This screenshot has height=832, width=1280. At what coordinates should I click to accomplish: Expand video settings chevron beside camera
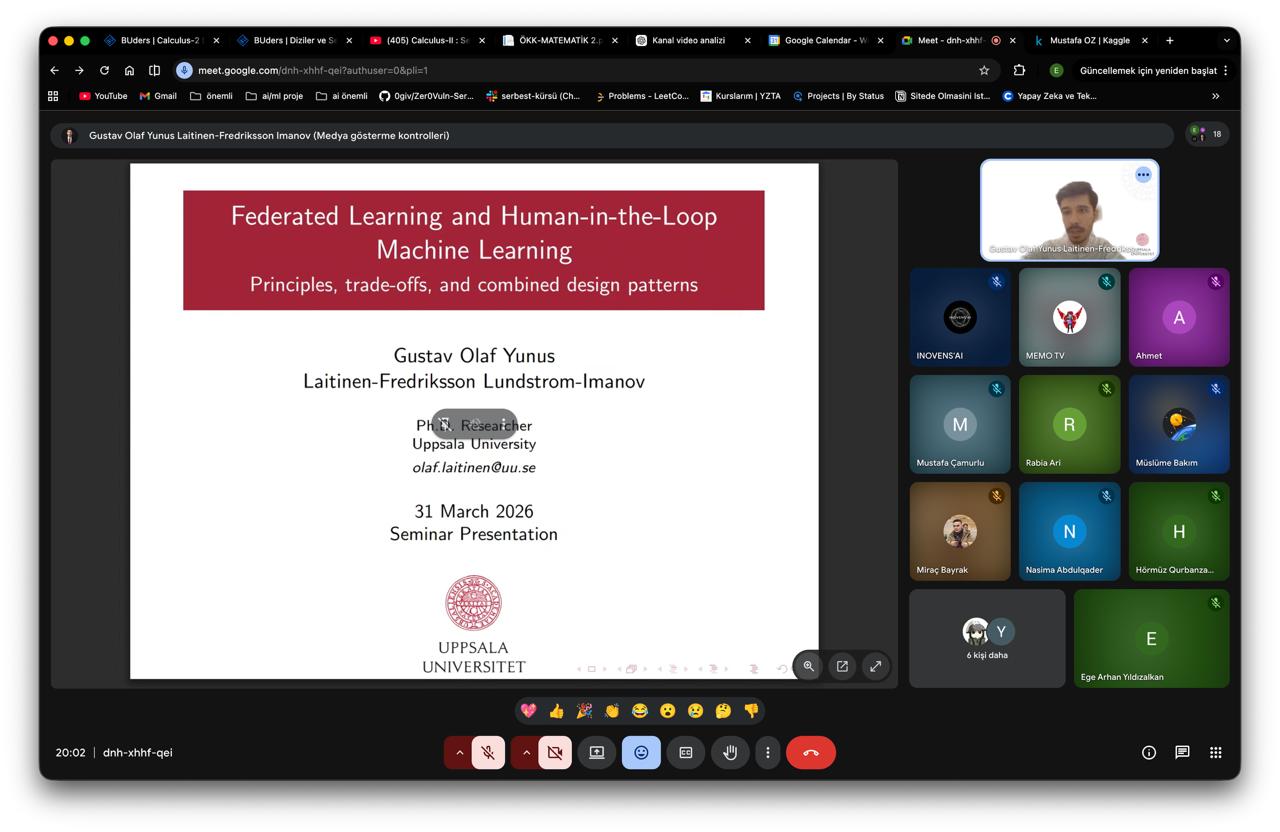click(526, 752)
